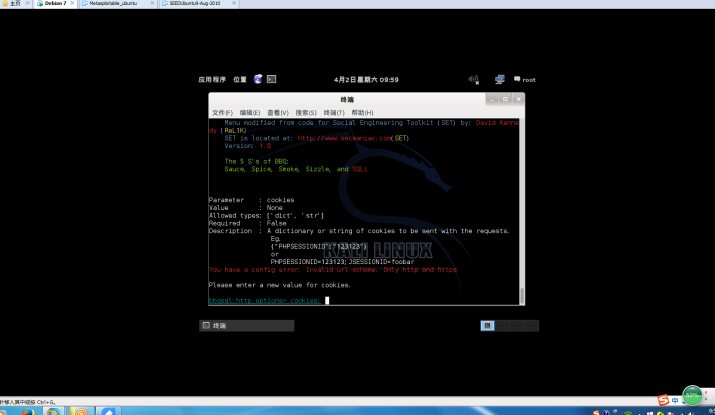
Task: Click the green circular floating widget
Action: click(x=693, y=395)
